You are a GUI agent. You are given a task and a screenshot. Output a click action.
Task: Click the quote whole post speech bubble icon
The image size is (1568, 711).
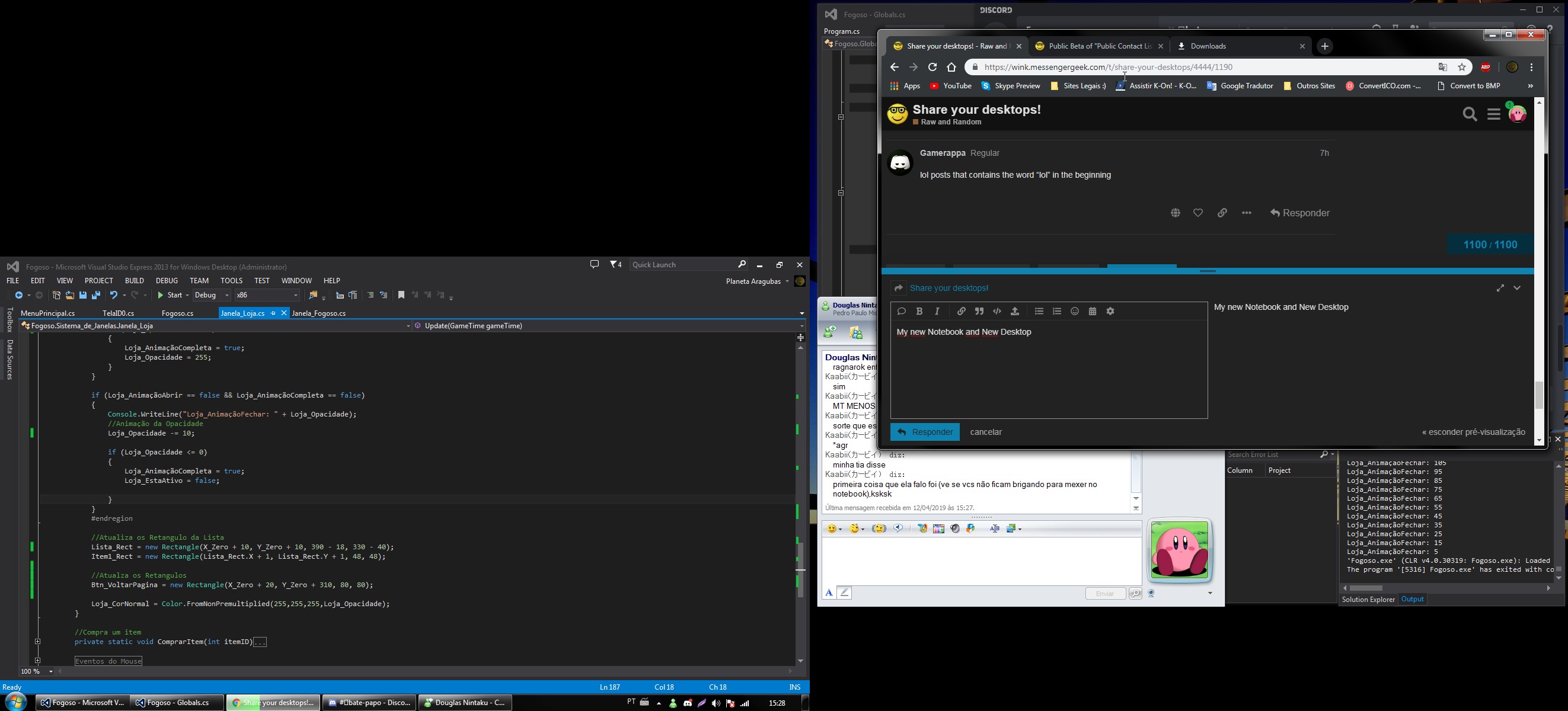click(x=902, y=312)
